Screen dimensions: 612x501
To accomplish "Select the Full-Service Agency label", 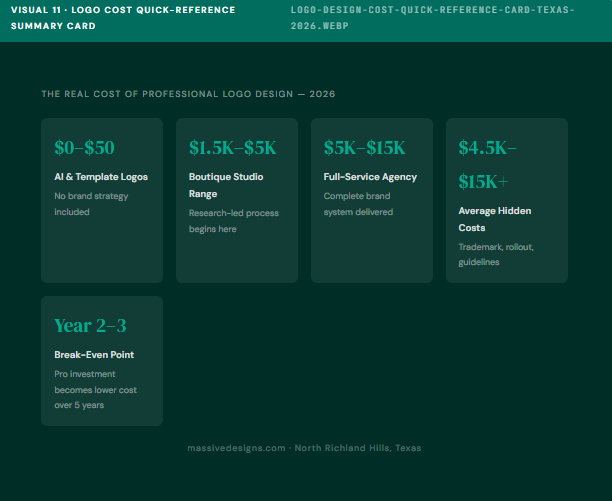I will click(370, 177).
